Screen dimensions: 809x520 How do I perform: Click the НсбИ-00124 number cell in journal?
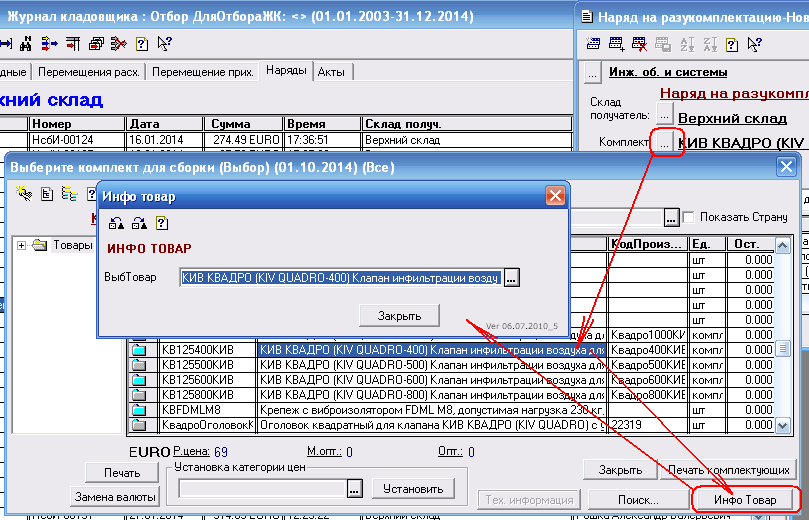(x=77, y=140)
